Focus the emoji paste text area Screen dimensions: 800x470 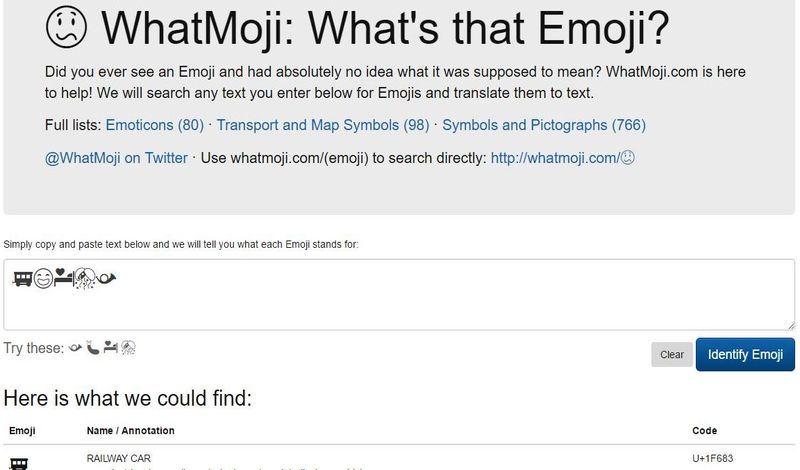coord(399,294)
